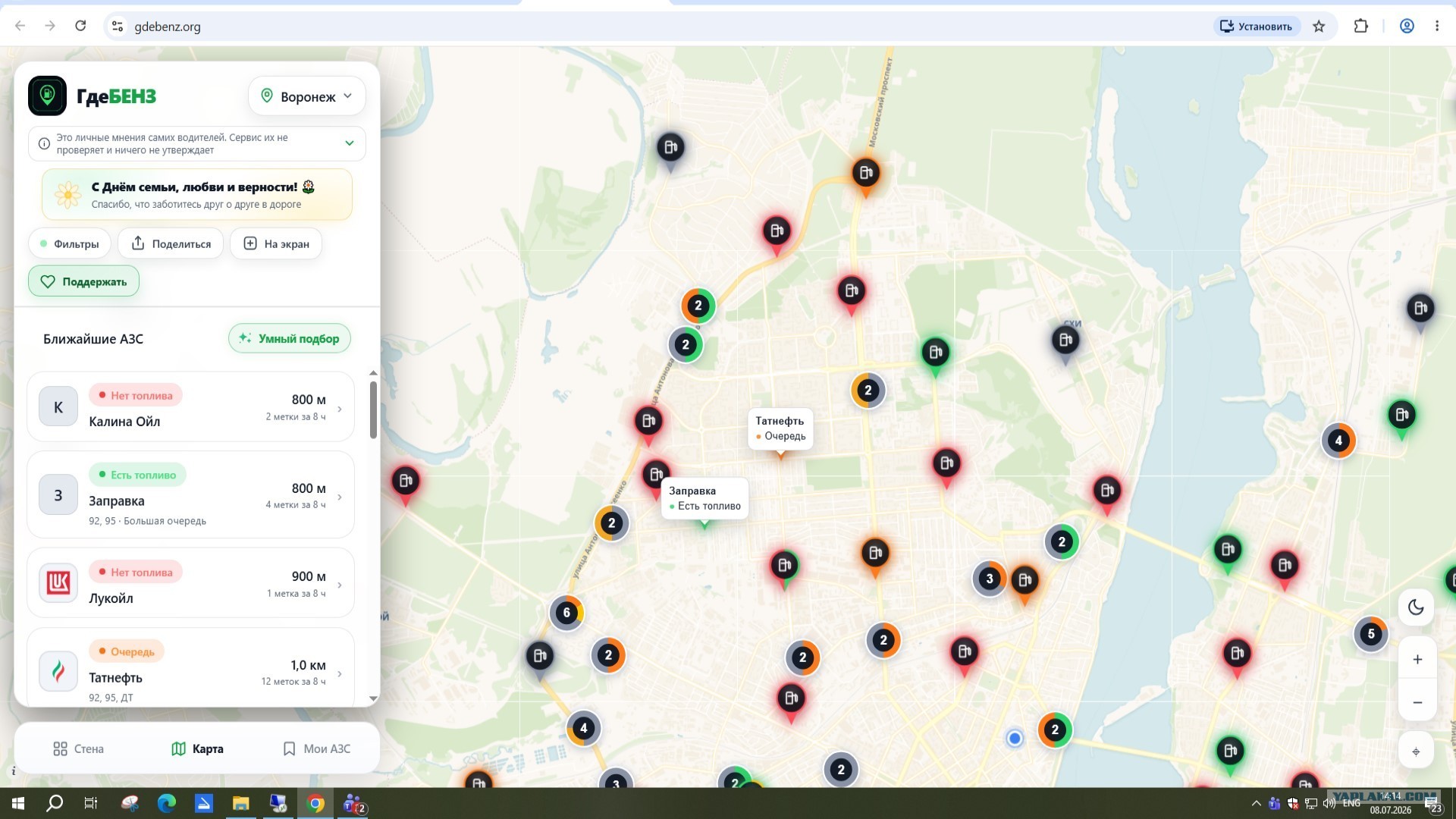Click the Поделиться share button
Image resolution: width=1456 pixels, height=819 pixels.
tap(171, 243)
